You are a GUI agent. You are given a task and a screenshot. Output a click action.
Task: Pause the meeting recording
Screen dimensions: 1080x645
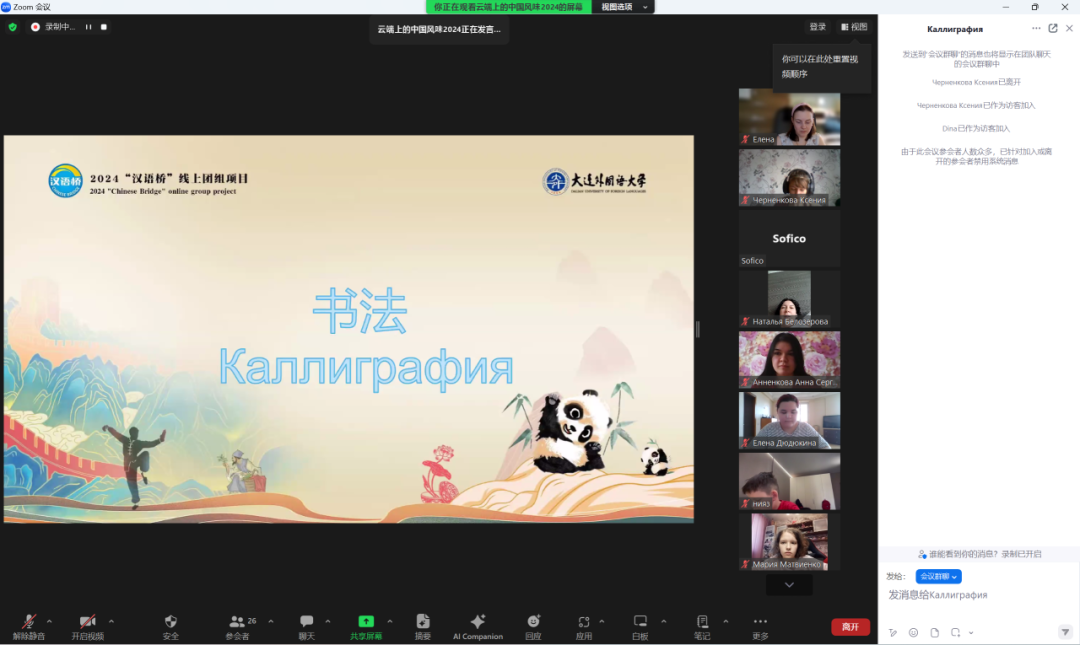[x=88, y=27]
